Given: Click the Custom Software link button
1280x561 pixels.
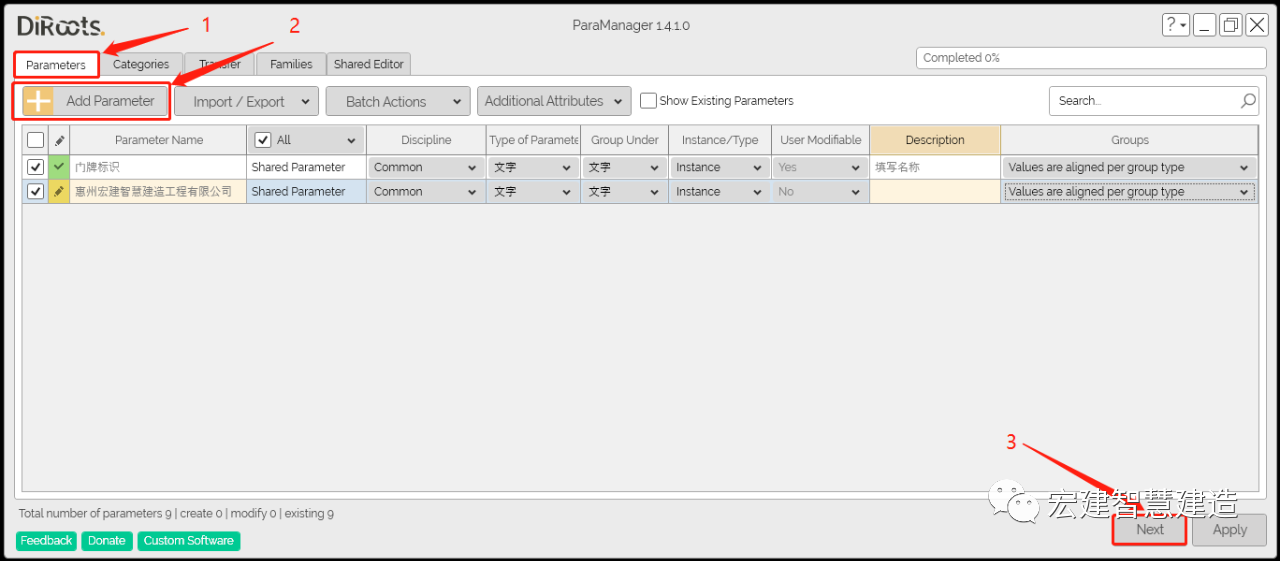Looking at the screenshot, I should [188, 541].
